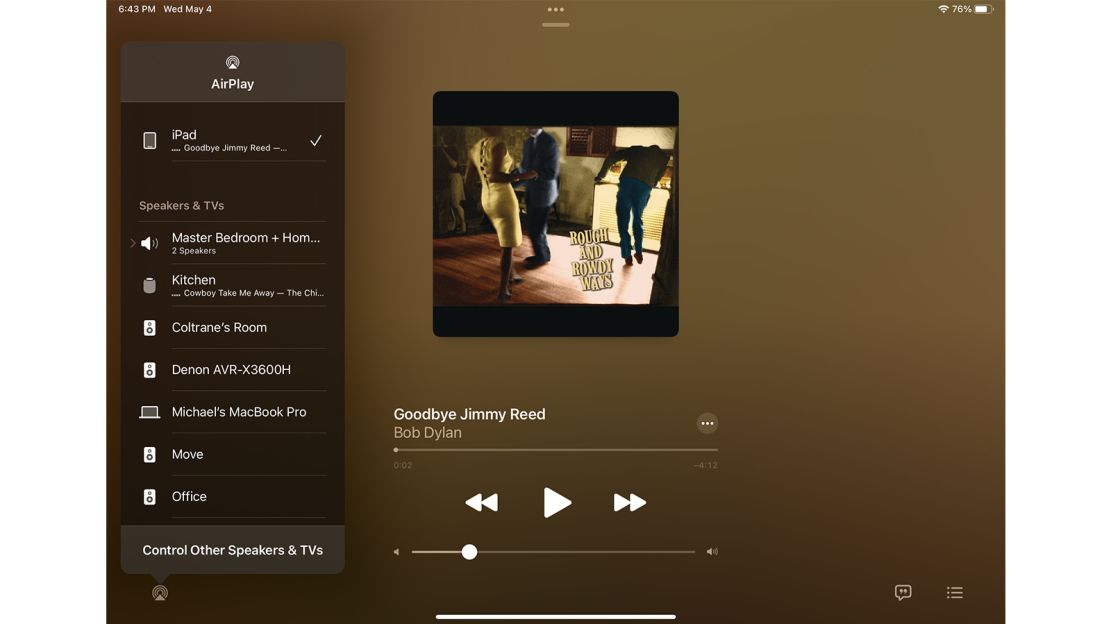1110x624 pixels.
Task: Skip back to previous track
Action: tap(481, 502)
